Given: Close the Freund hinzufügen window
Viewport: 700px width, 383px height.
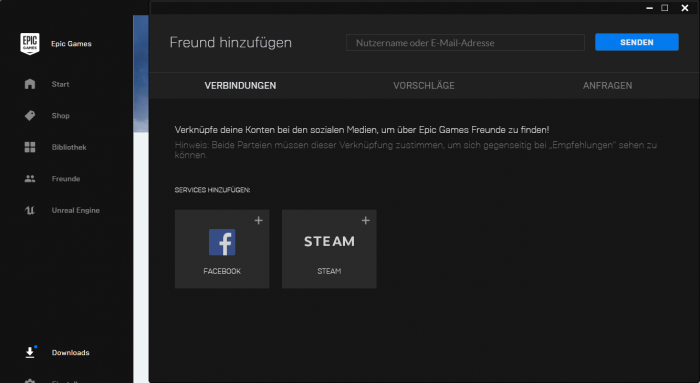Looking at the screenshot, I should coord(685,8).
